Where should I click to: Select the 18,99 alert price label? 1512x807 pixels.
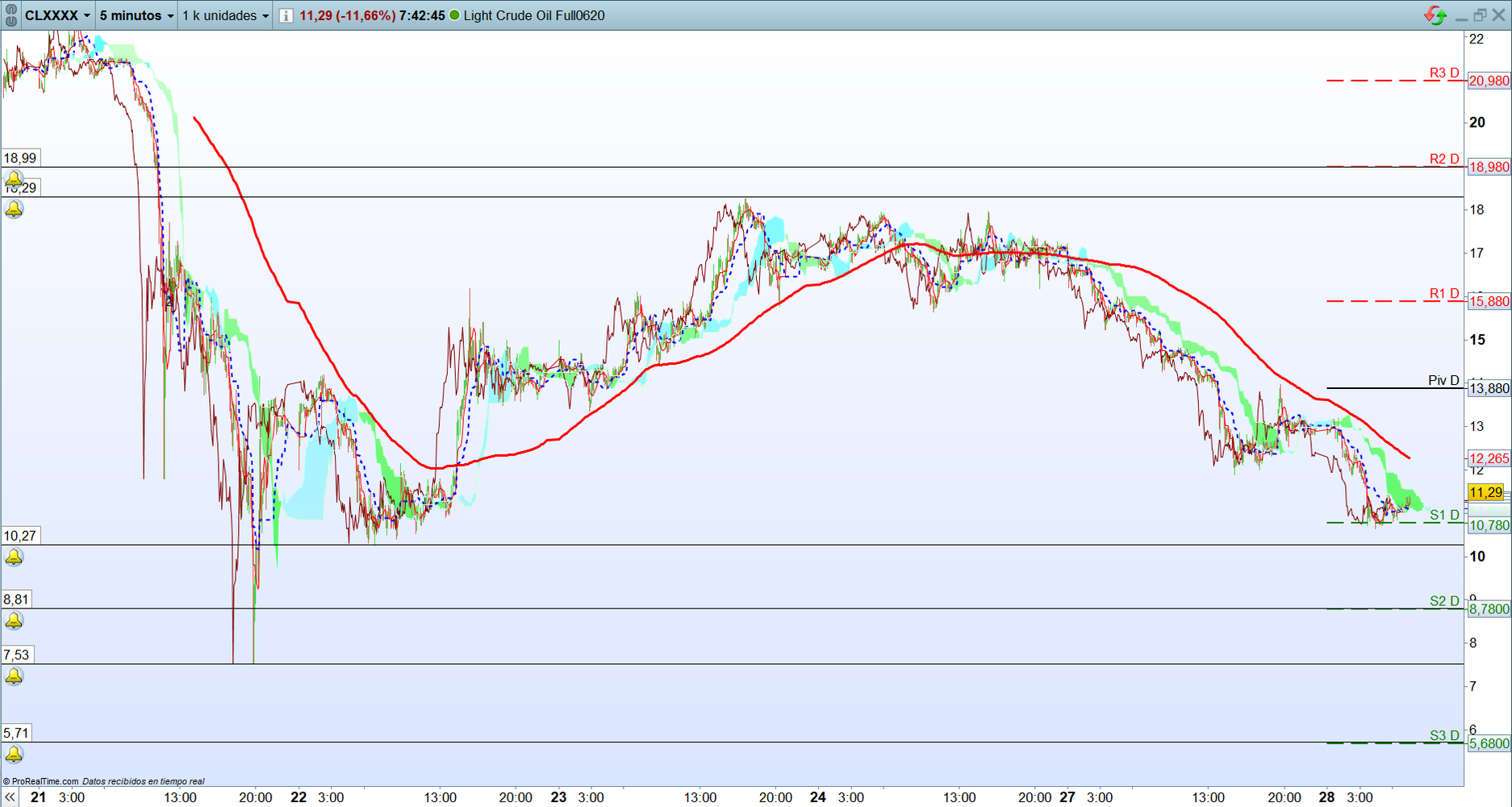(20, 158)
